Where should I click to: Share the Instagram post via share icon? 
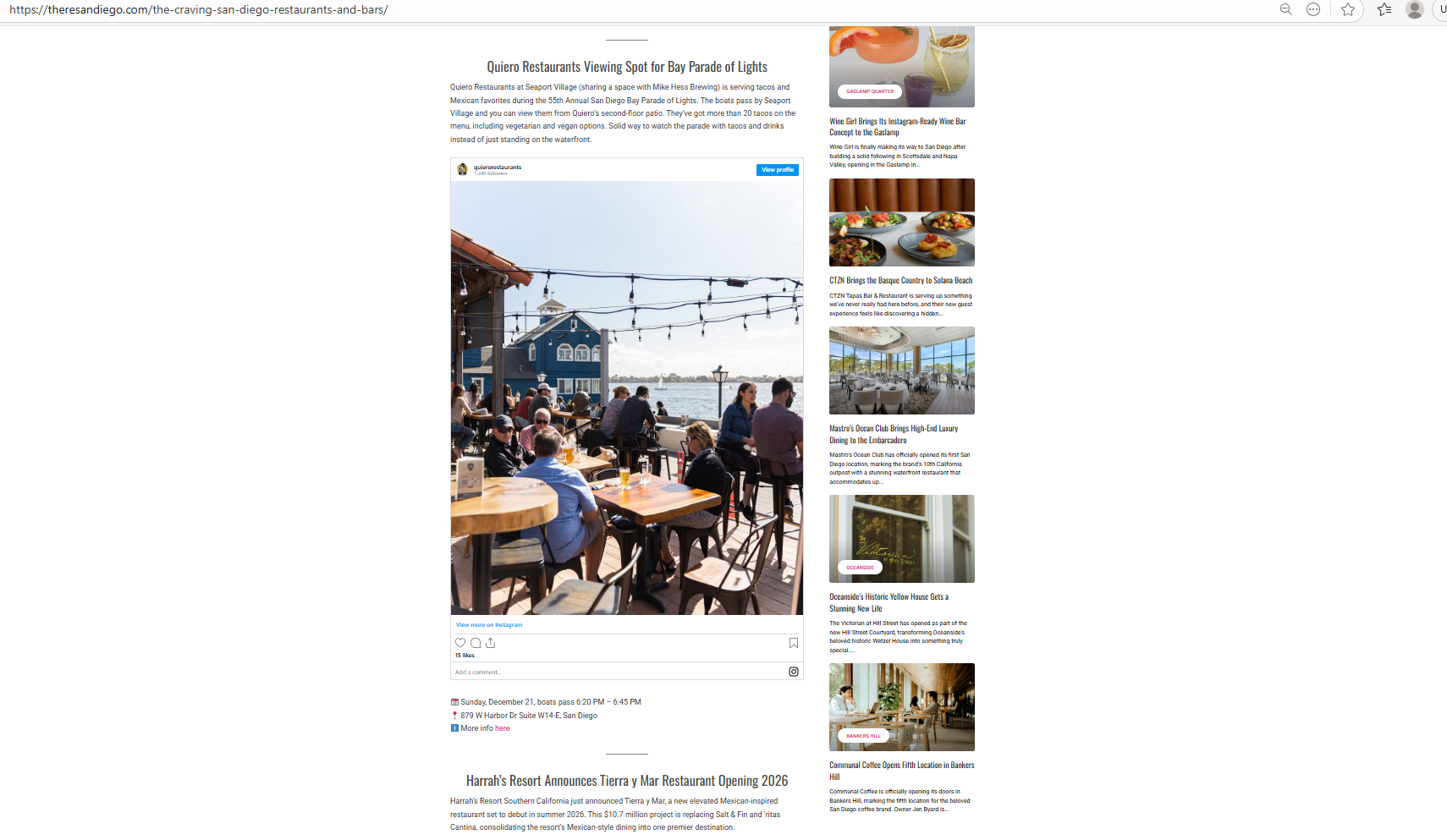(x=490, y=643)
